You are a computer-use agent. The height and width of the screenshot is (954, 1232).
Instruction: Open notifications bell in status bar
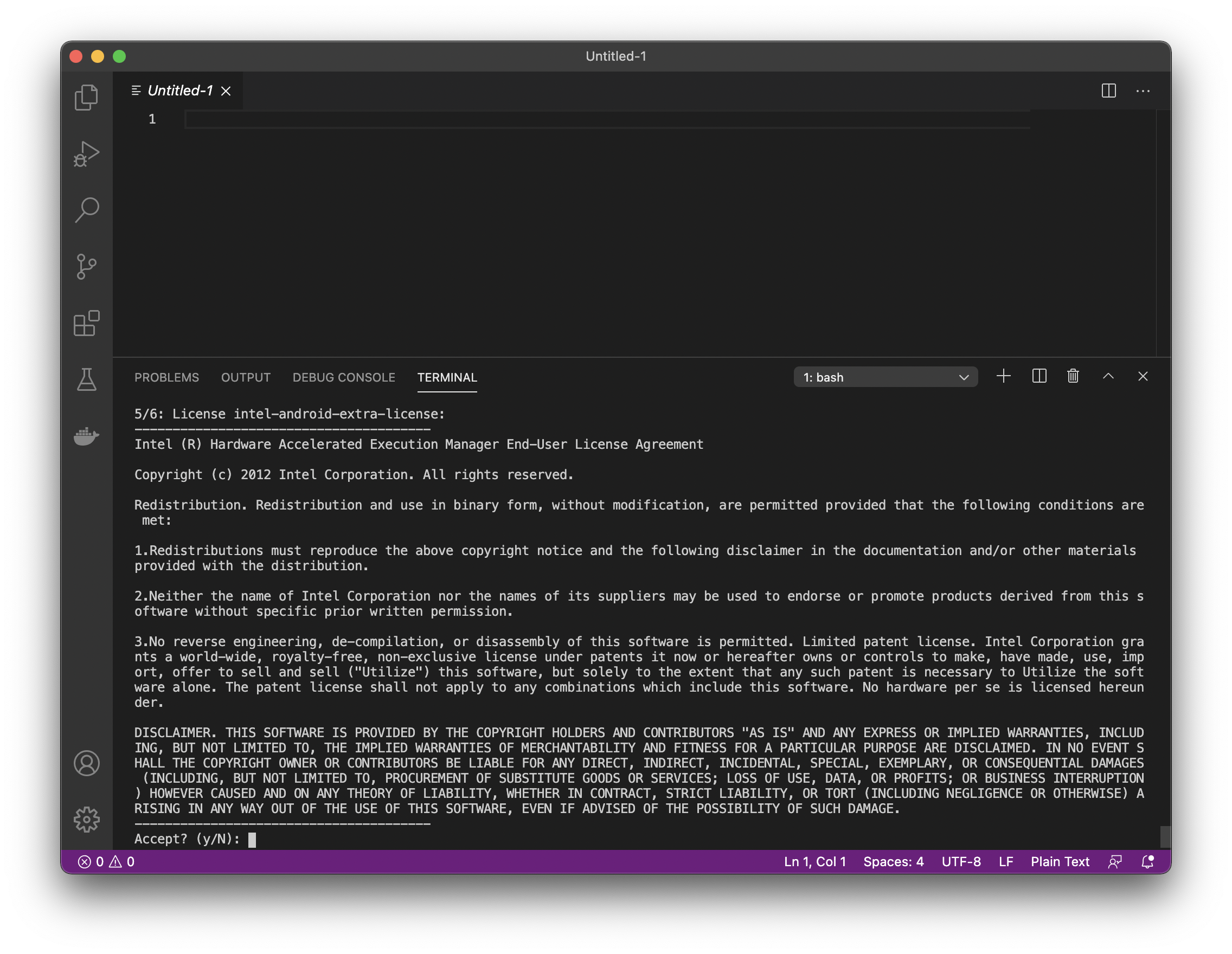(x=1147, y=861)
